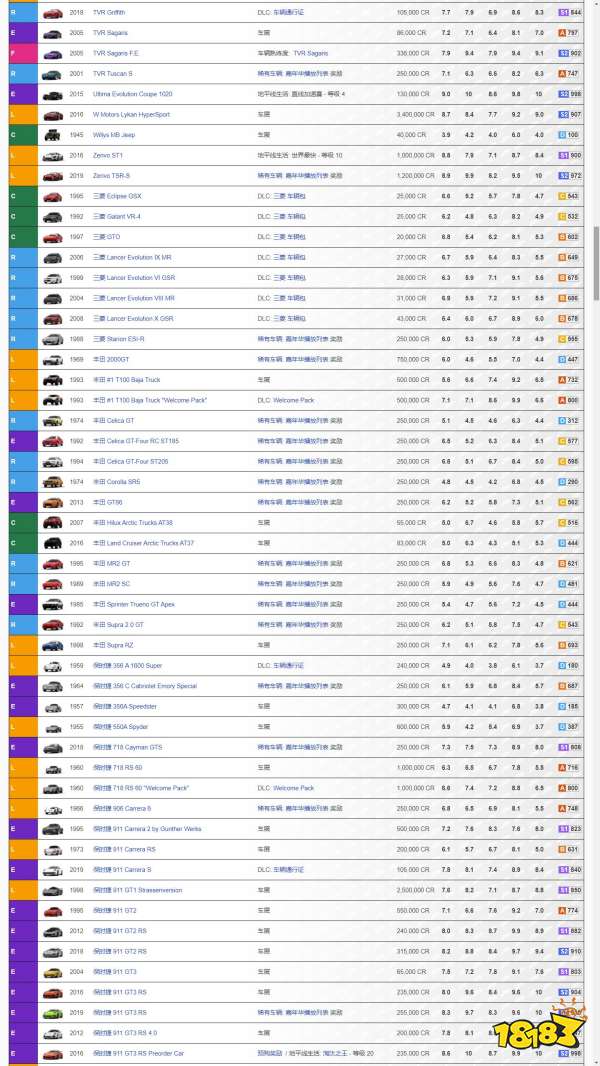Go to 保时捷 356 A 1600 Super
Screen dimensions: 600x1066
[x=127, y=666]
